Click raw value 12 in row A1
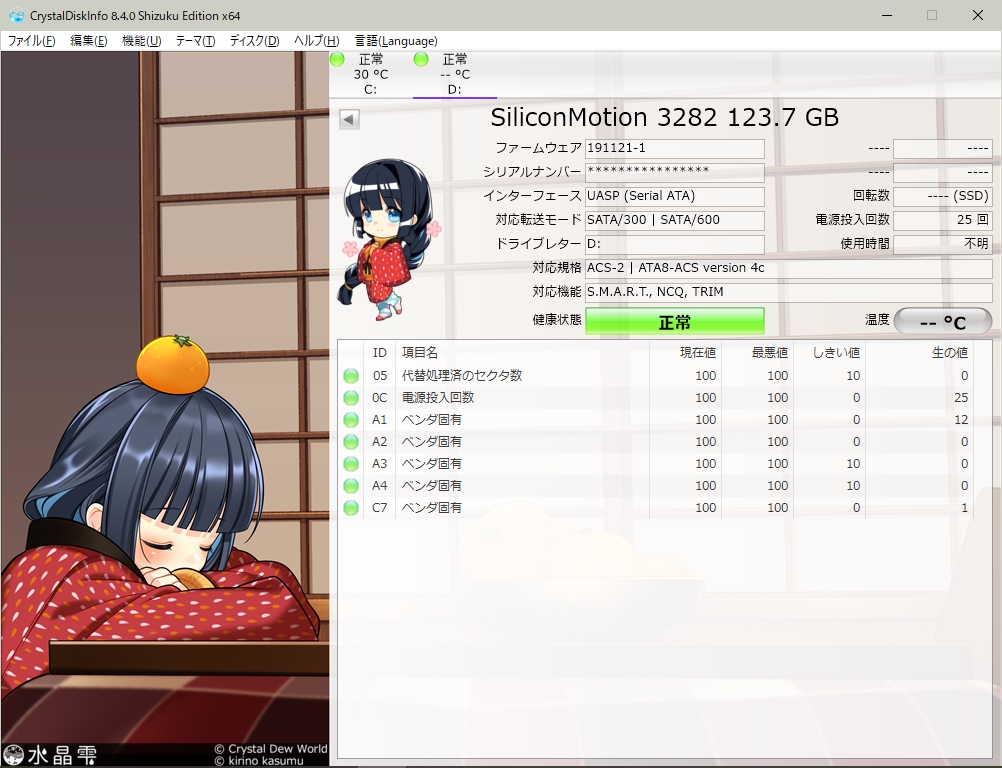 coord(961,420)
